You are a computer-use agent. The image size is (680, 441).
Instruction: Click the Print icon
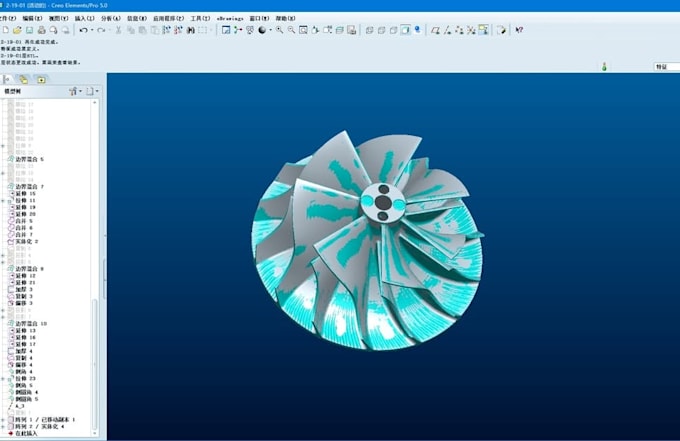coord(42,30)
